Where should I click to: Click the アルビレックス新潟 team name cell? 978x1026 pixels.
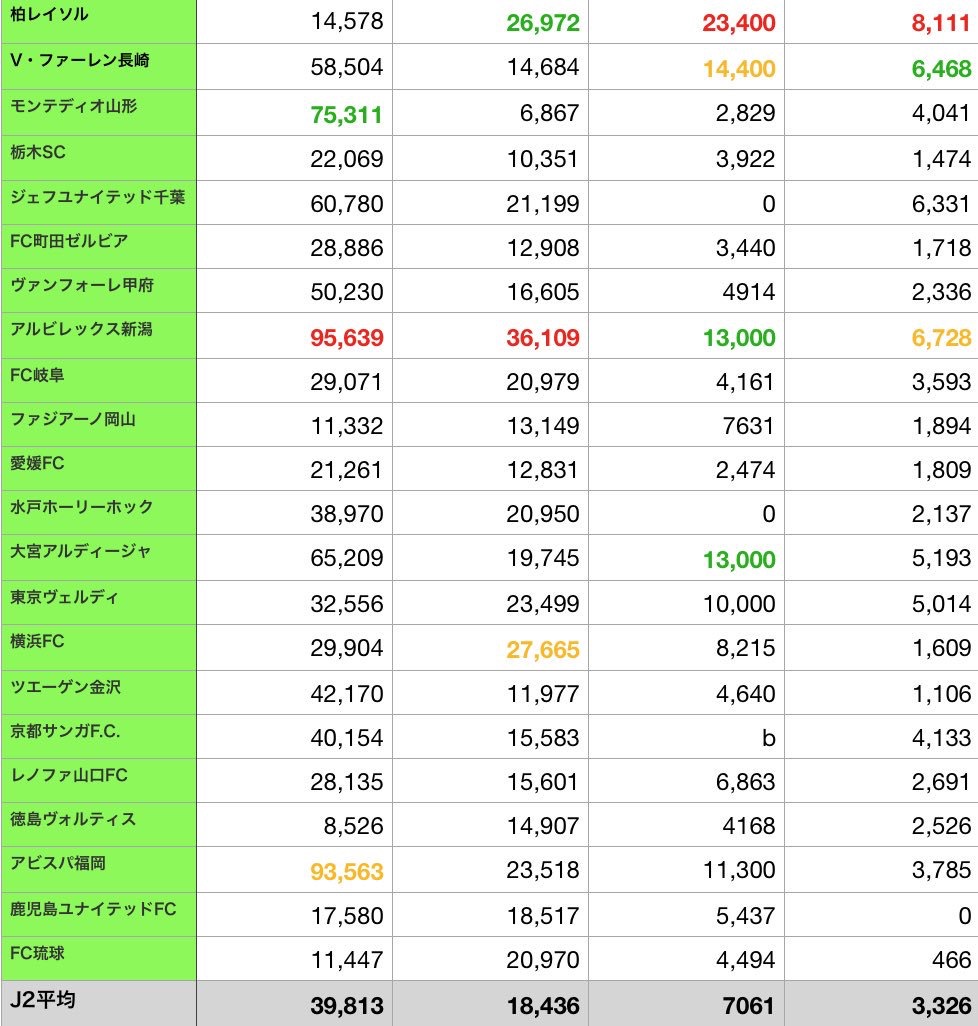98,335
